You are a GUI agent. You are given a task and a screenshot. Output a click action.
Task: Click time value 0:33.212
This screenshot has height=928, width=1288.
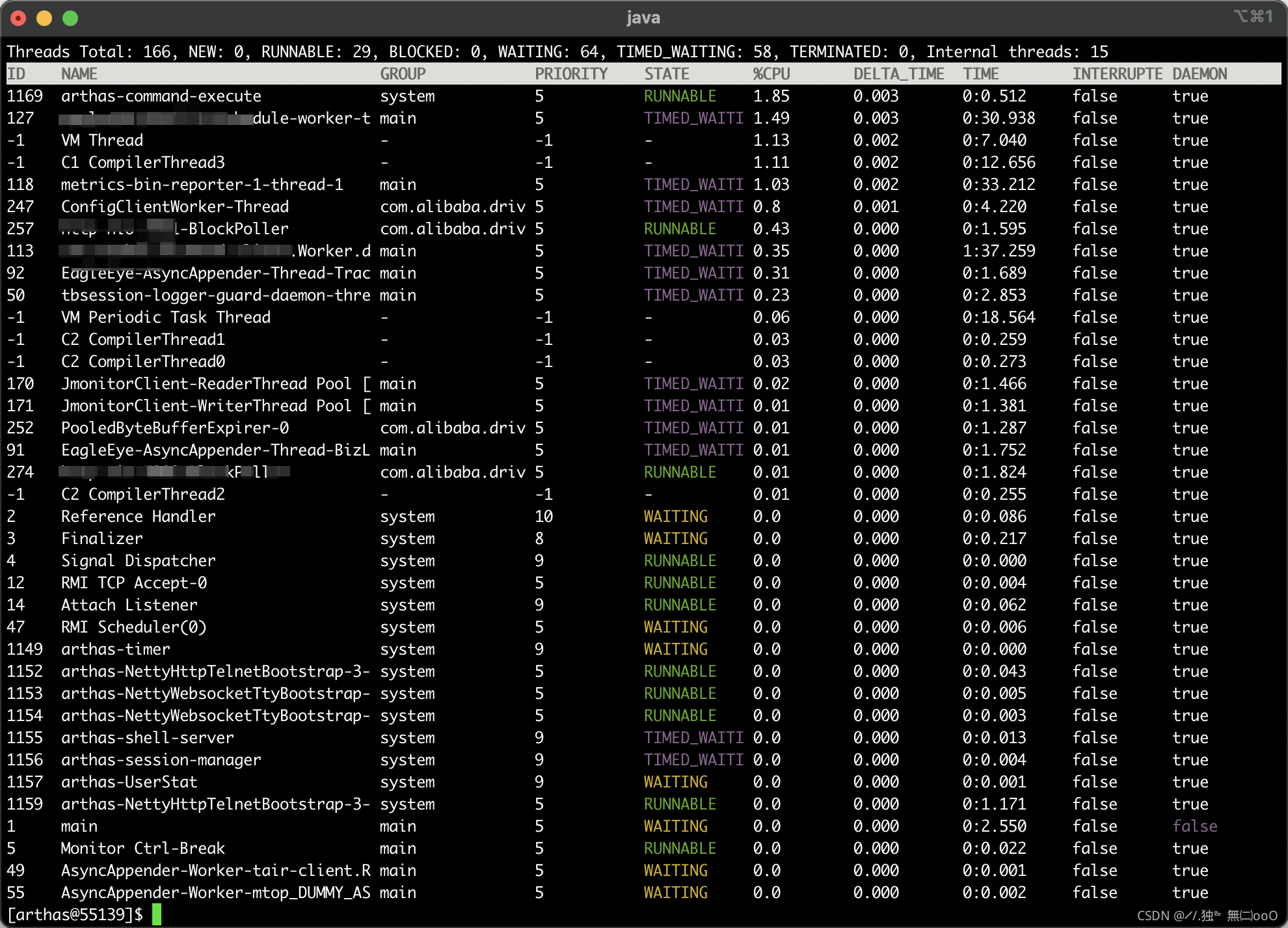click(999, 185)
